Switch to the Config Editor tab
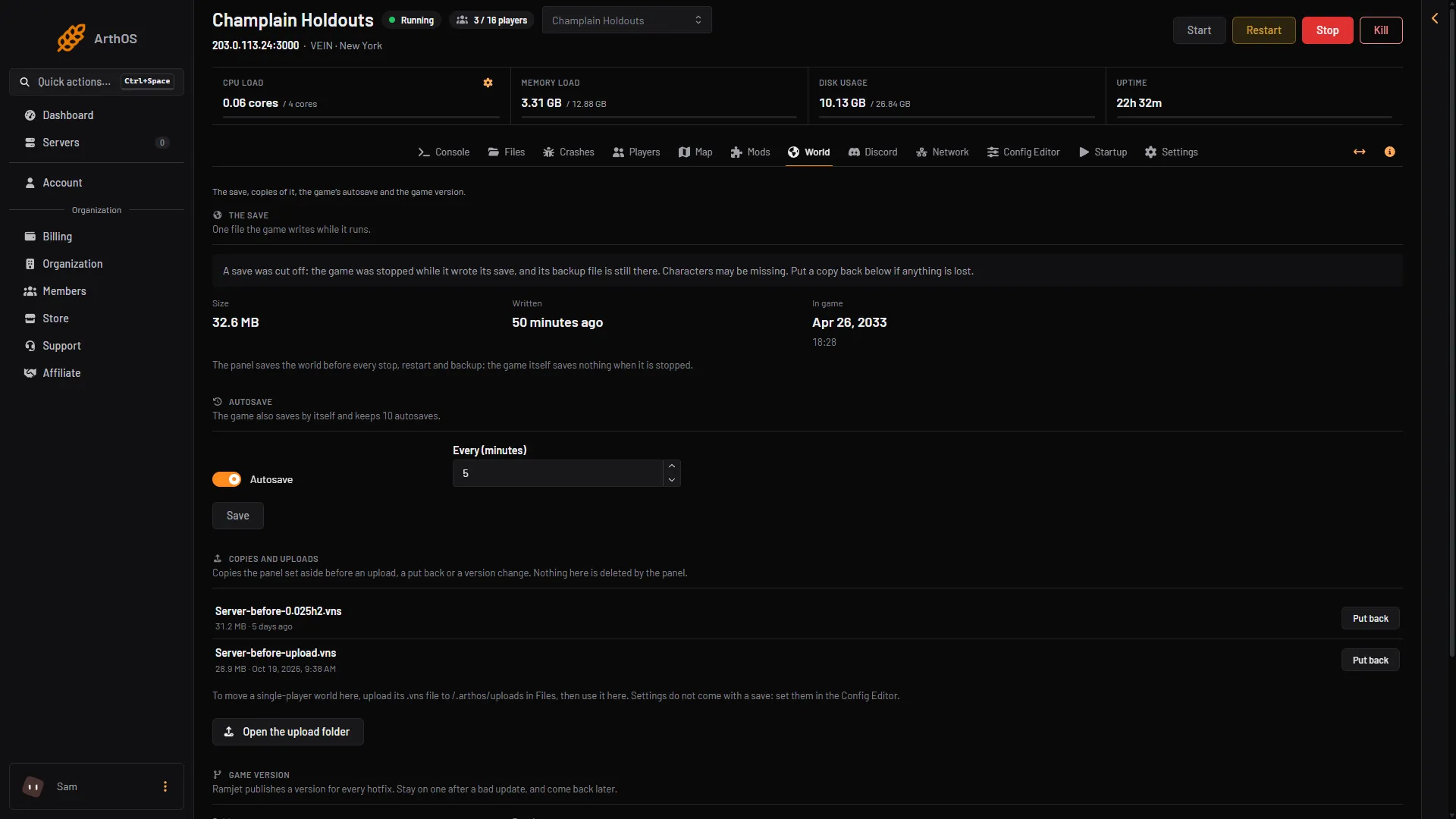The image size is (1456, 819). [x=1023, y=152]
